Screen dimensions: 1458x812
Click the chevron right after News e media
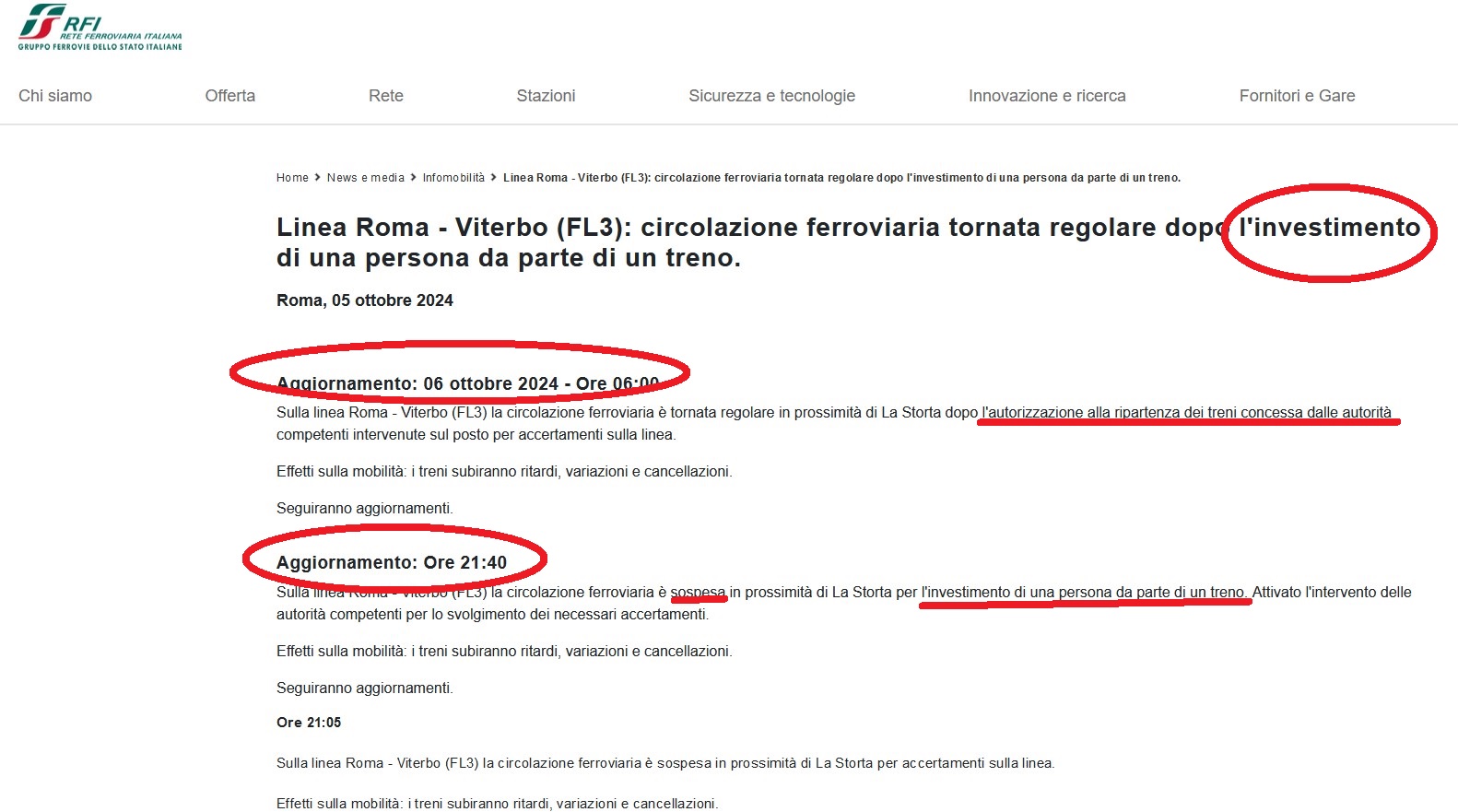pos(413,178)
